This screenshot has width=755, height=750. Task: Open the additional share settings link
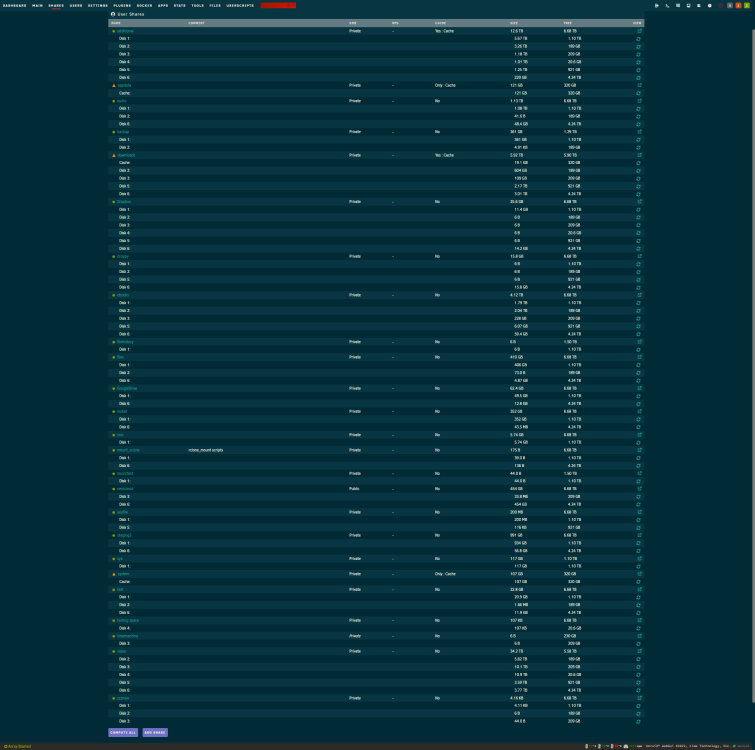(125, 31)
